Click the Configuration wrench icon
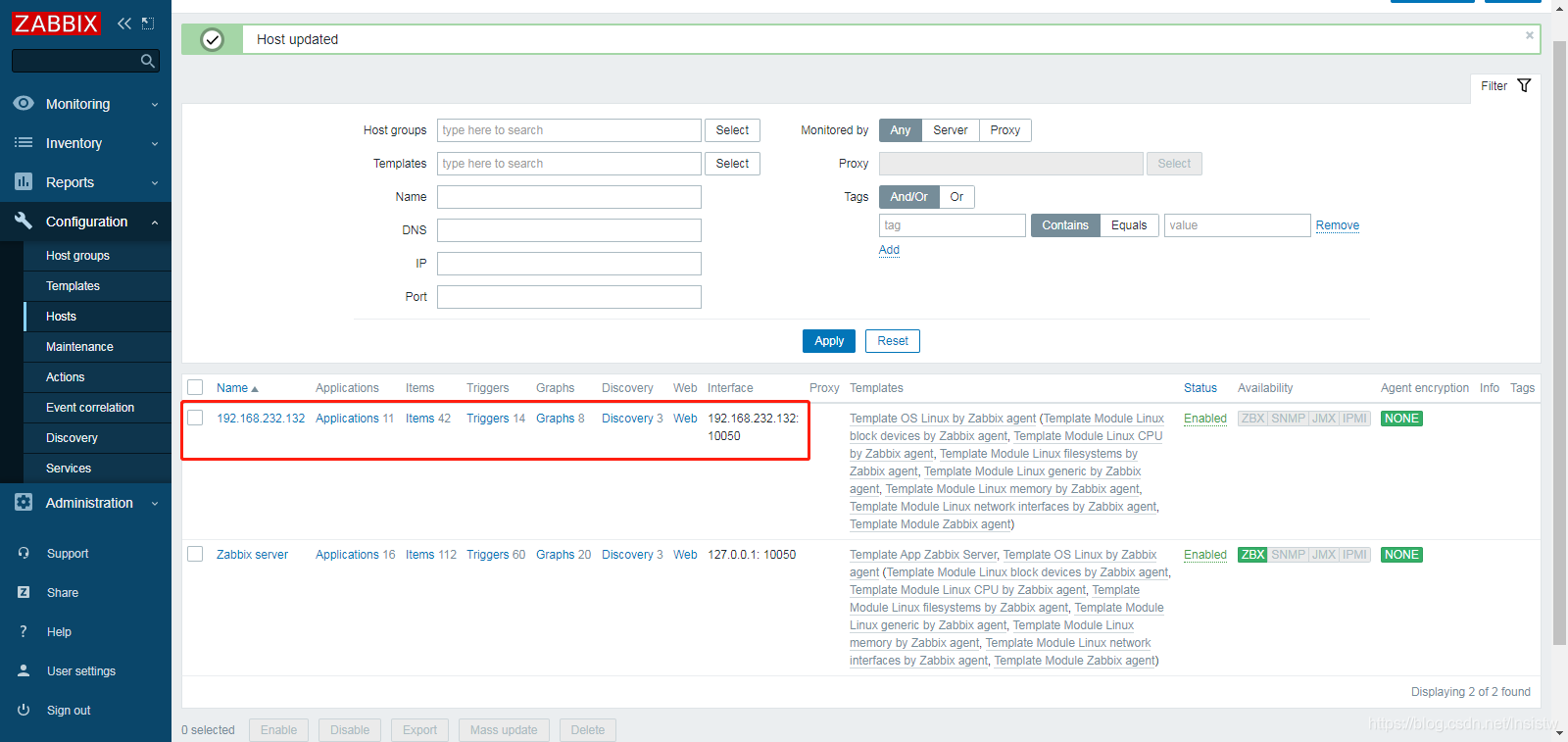The width and height of the screenshot is (1568, 742). [x=24, y=221]
